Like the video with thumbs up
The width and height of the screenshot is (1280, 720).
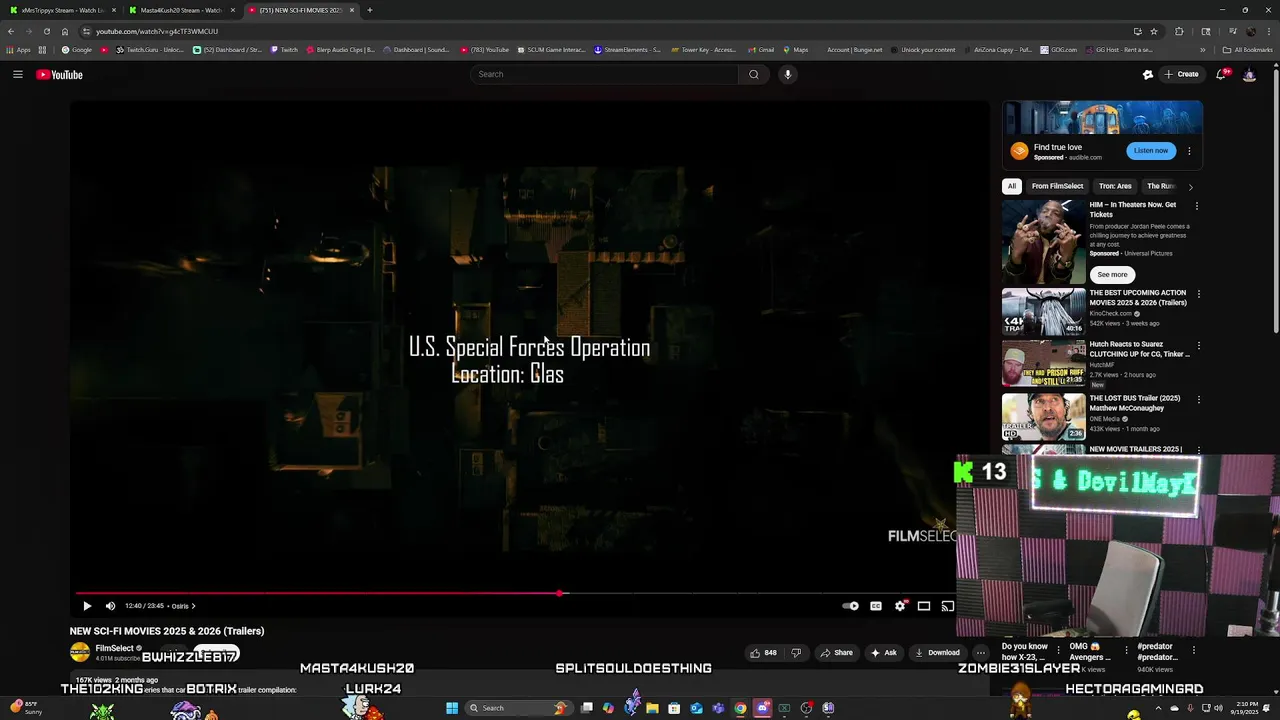[x=764, y=653]
